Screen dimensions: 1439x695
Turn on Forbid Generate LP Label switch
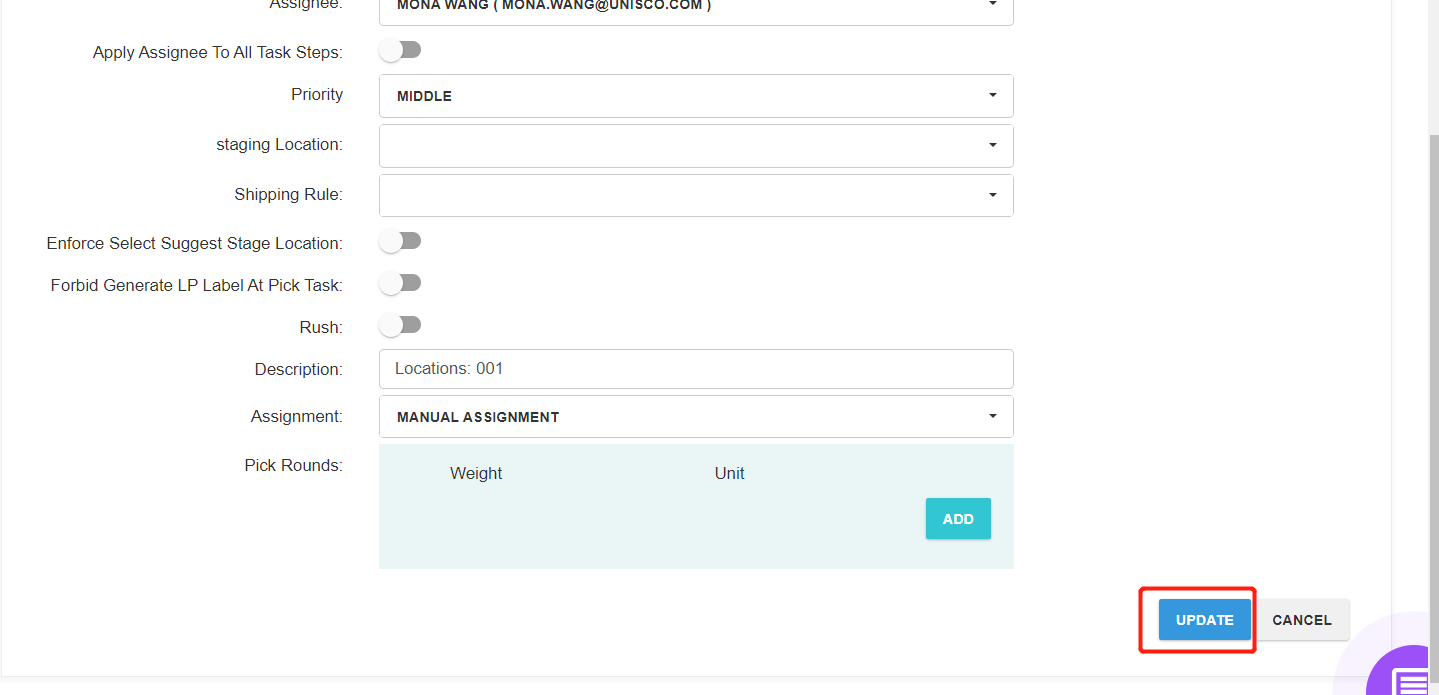400,283
